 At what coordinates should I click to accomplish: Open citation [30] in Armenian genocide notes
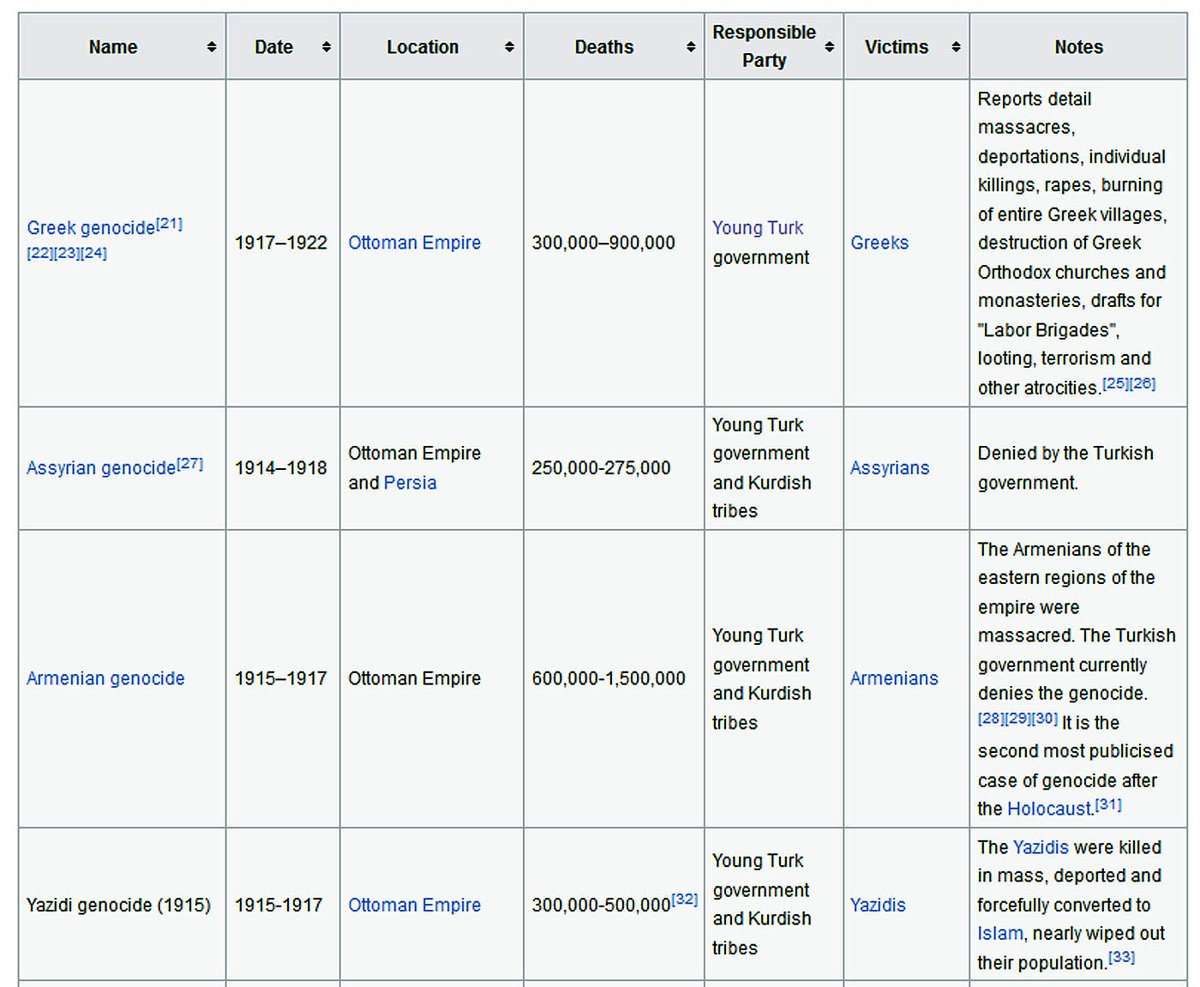(1045, 718)
